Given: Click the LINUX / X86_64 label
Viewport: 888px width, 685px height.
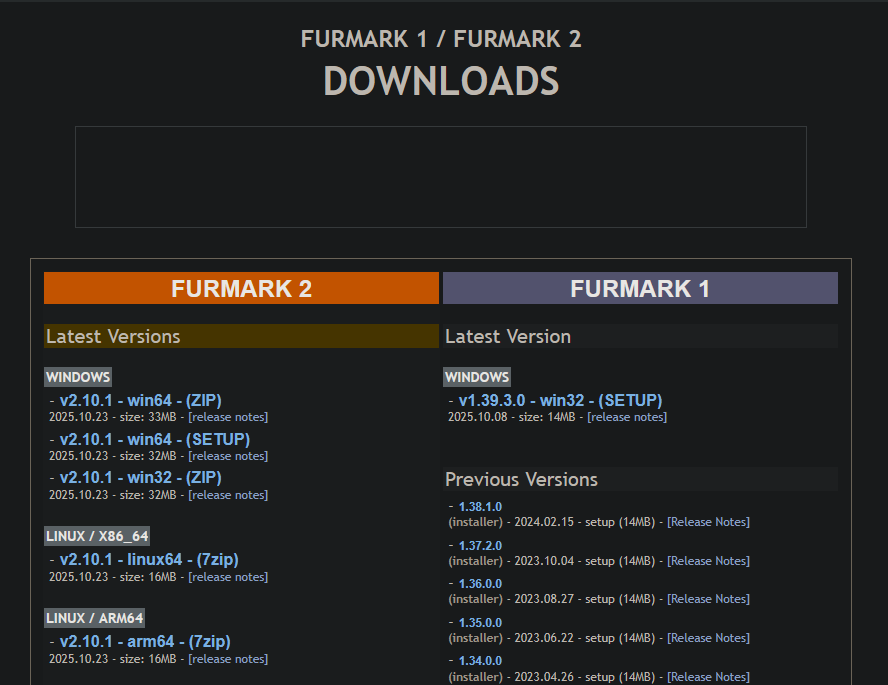Looking at the screenshot, I should coord(97,536).
